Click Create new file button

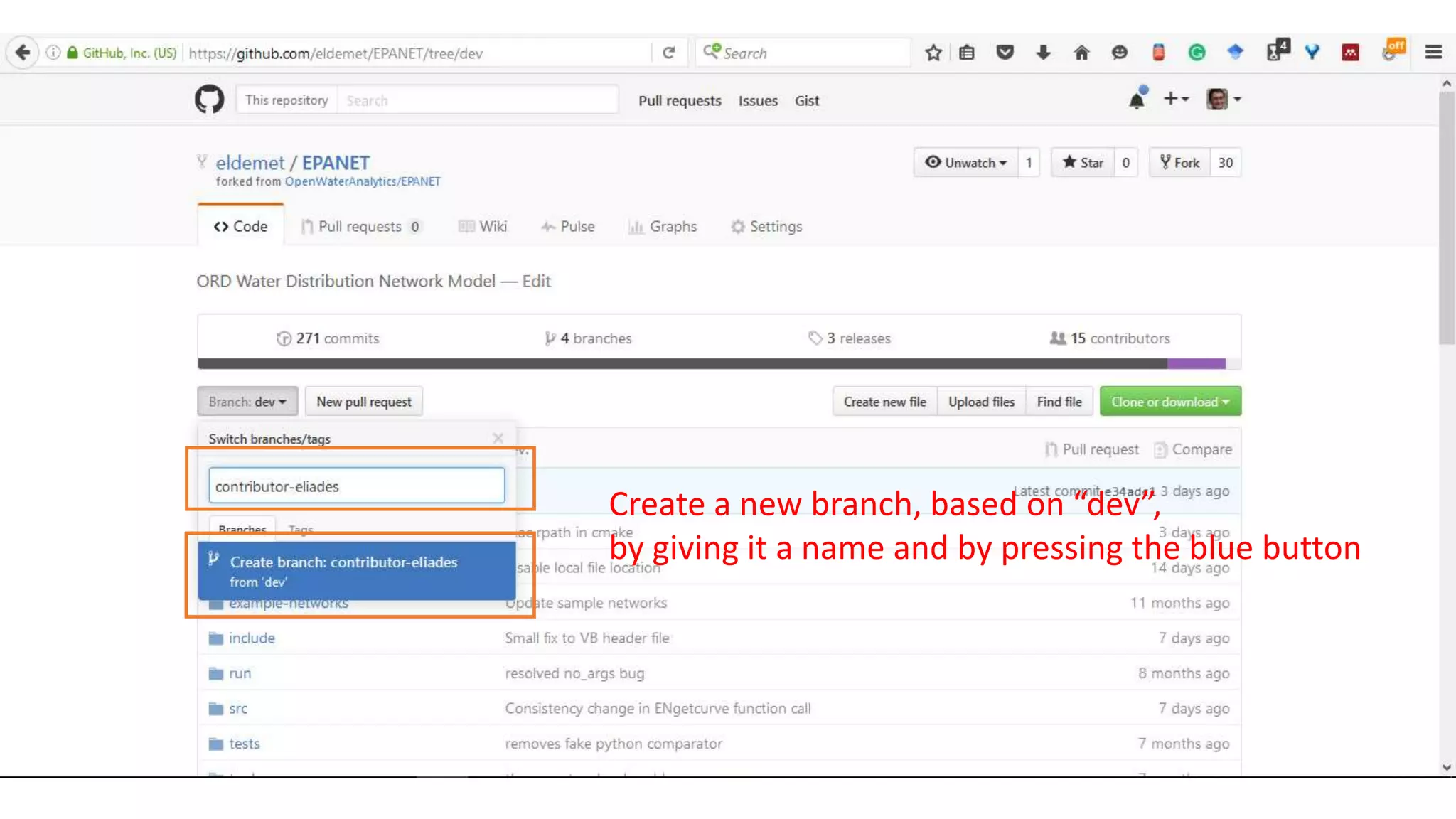pos(885,402)
